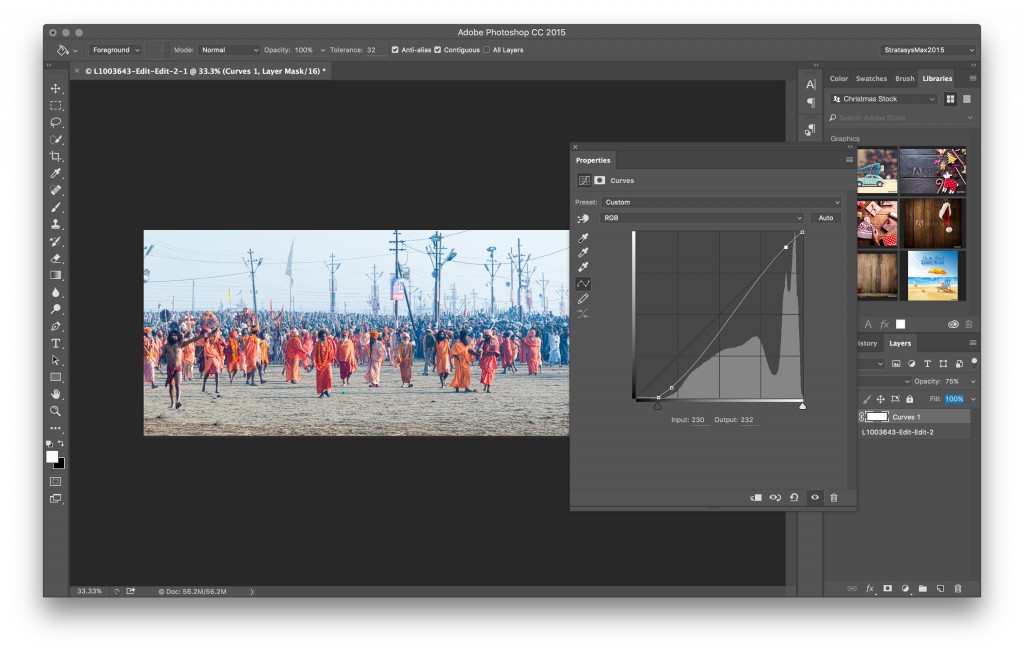The height and width of the screenshot is (656, 1024).
Task: Open the Preset dropdown showing Custom
Action: [720, 202]
